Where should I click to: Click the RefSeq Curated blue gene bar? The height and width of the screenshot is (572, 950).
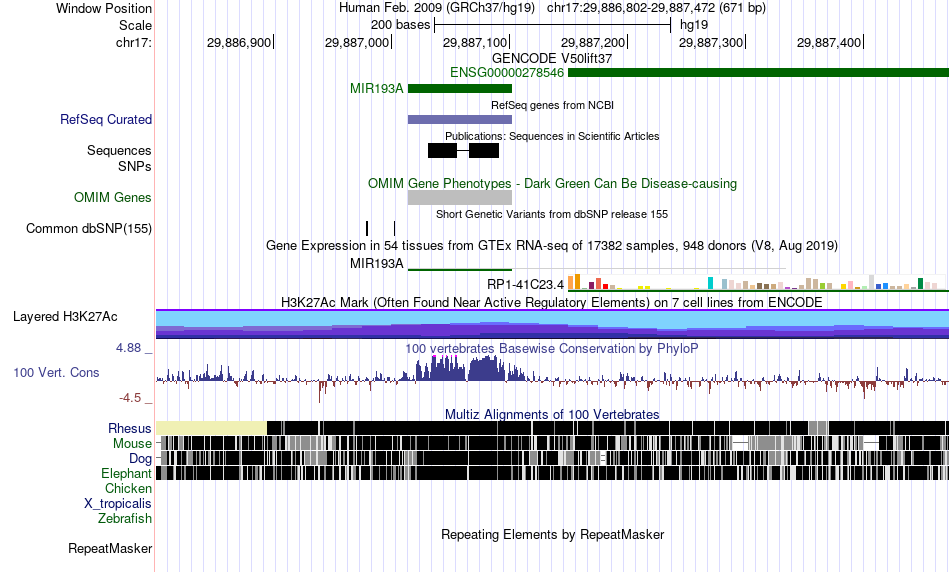click(460, 119)
